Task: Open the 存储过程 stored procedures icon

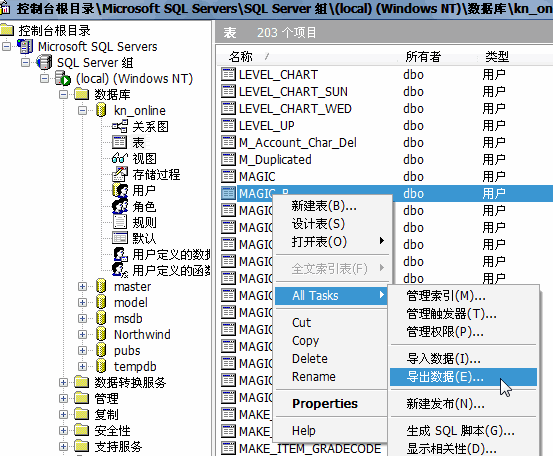Action: (x=120, y=174)
